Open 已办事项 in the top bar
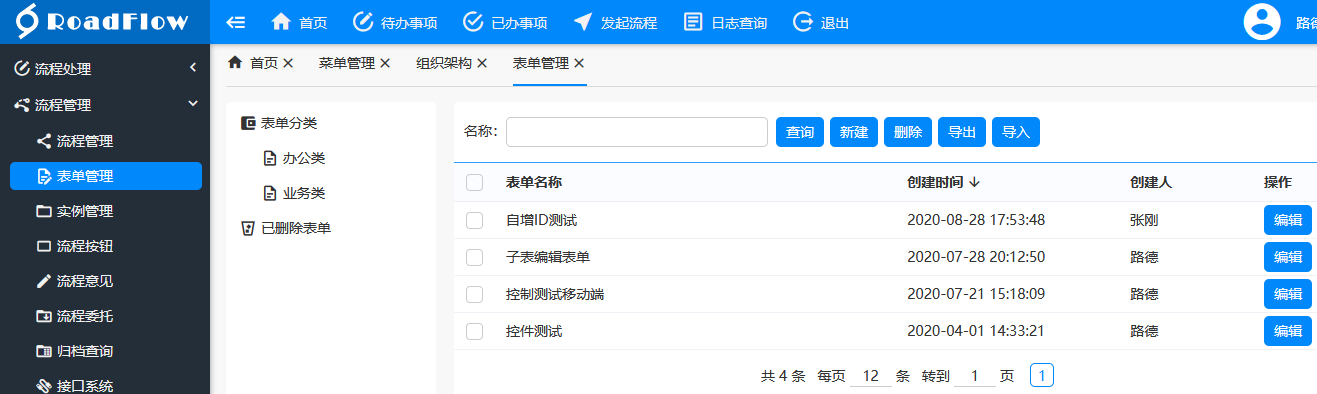 505,22
